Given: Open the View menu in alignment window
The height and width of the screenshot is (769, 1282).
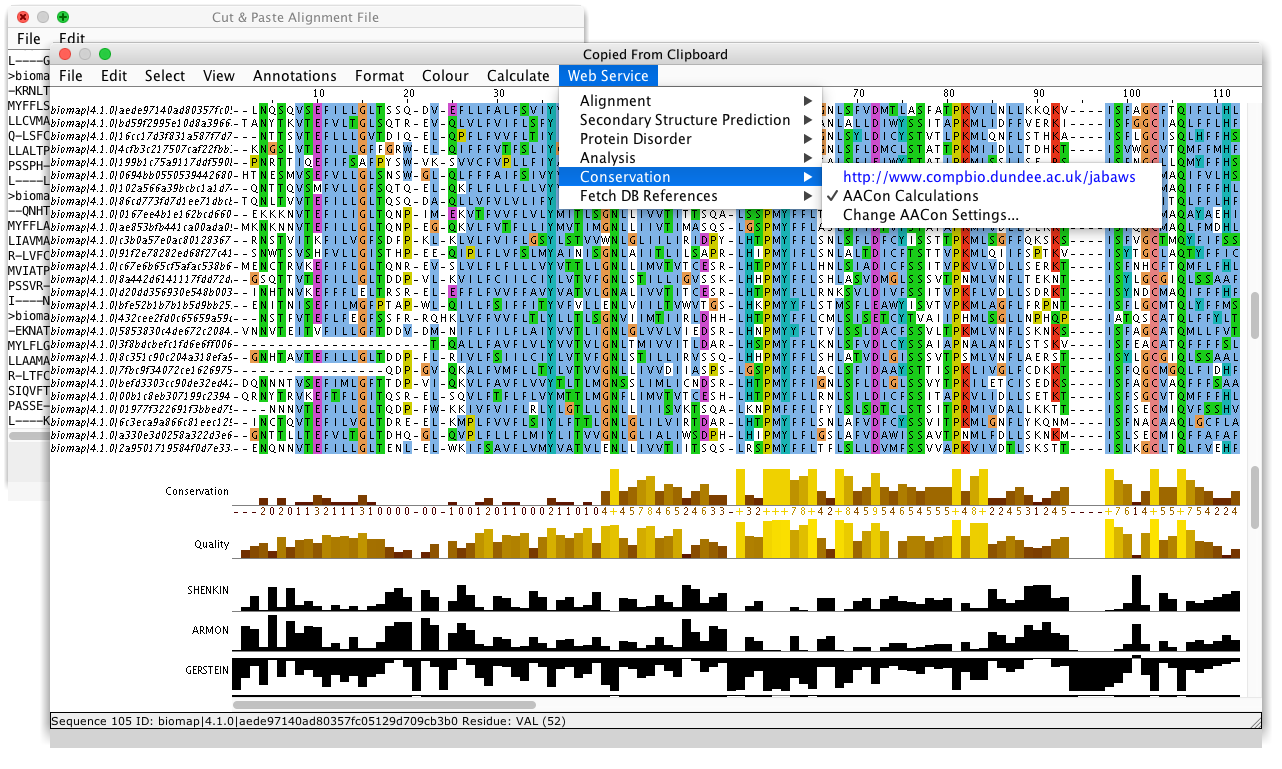Looking at the screenshot, I should 218,76.
